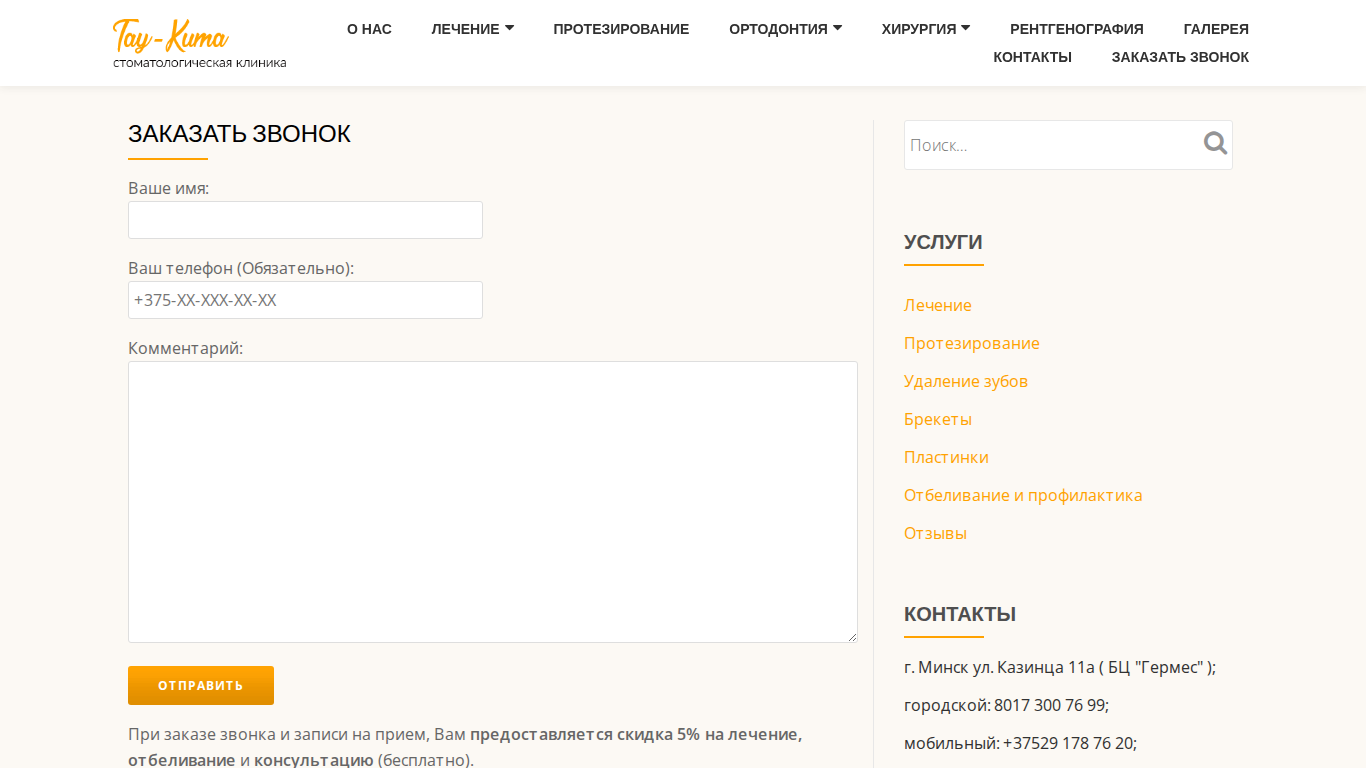Expand the Ортодонтия dropdown arrow

[837, 28]
